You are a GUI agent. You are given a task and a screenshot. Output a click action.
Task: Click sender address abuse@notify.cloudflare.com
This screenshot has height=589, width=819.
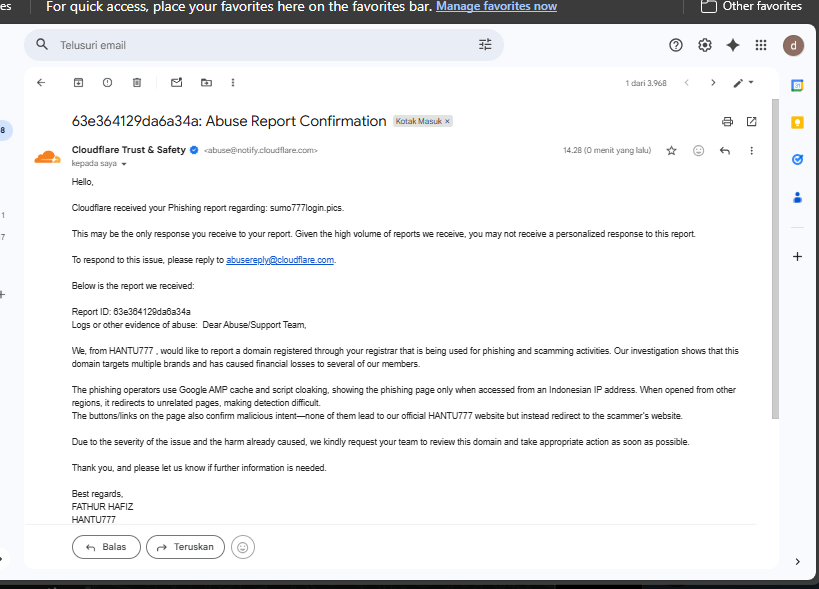[x=261, y=150]
